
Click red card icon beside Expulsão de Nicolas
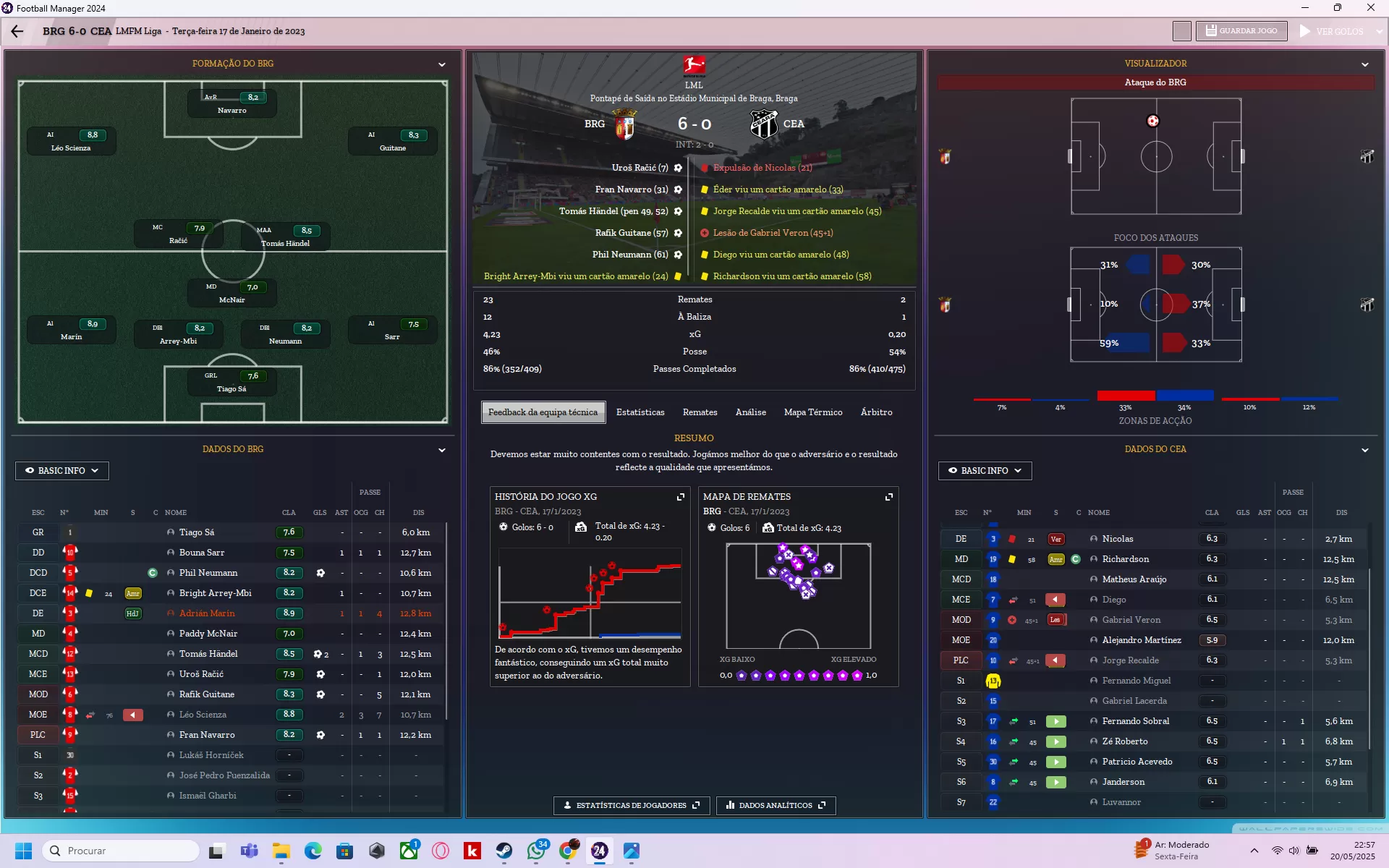tap(704, 168)
